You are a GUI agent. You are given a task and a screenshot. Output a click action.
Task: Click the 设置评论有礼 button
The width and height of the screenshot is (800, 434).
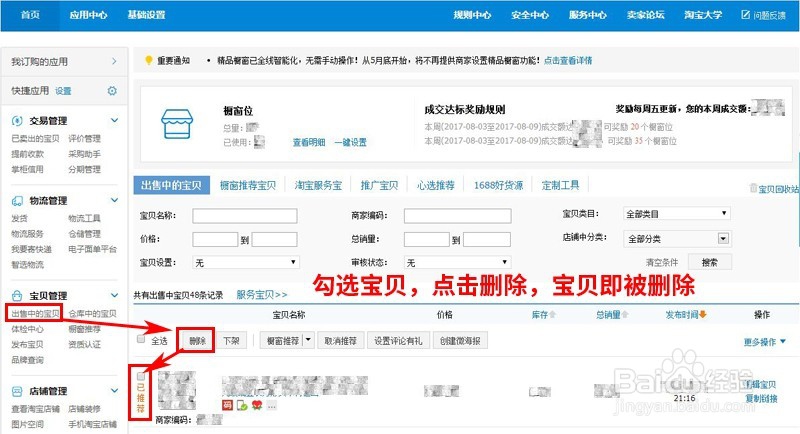click(398, 341)
